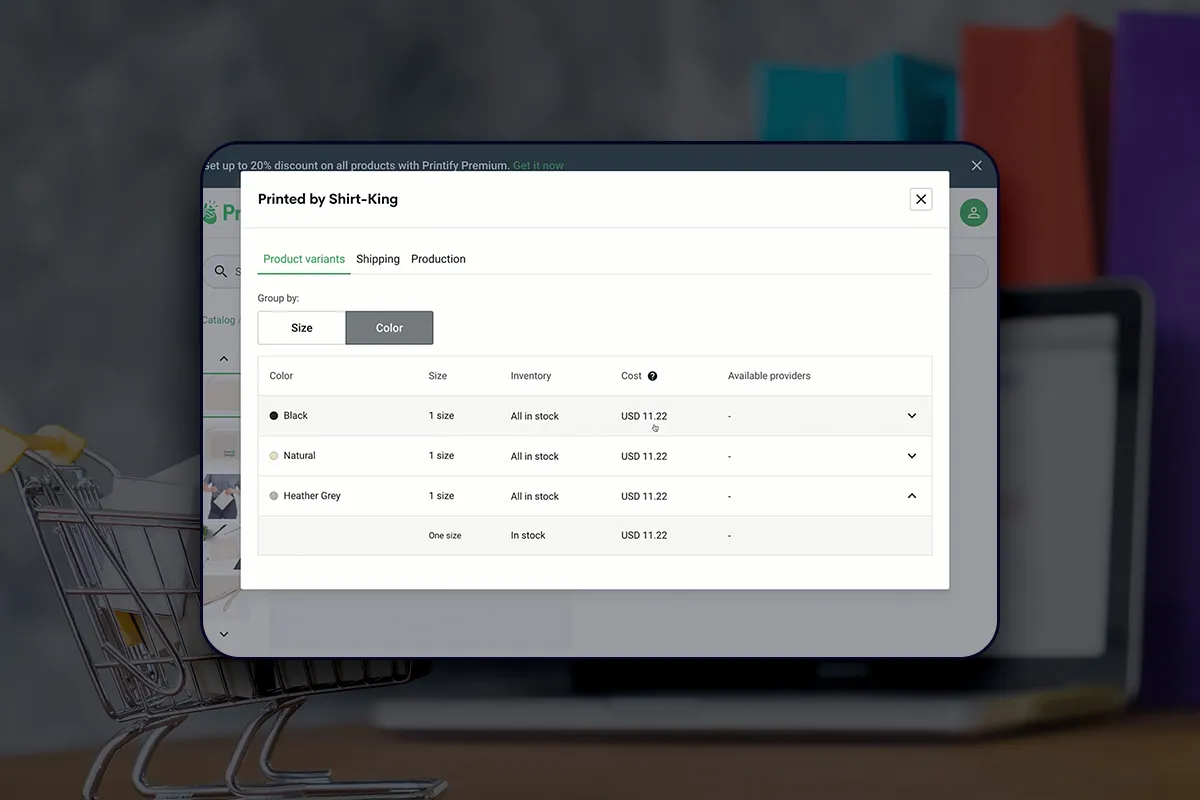Click the Catalog breadcrumb link

218,320
